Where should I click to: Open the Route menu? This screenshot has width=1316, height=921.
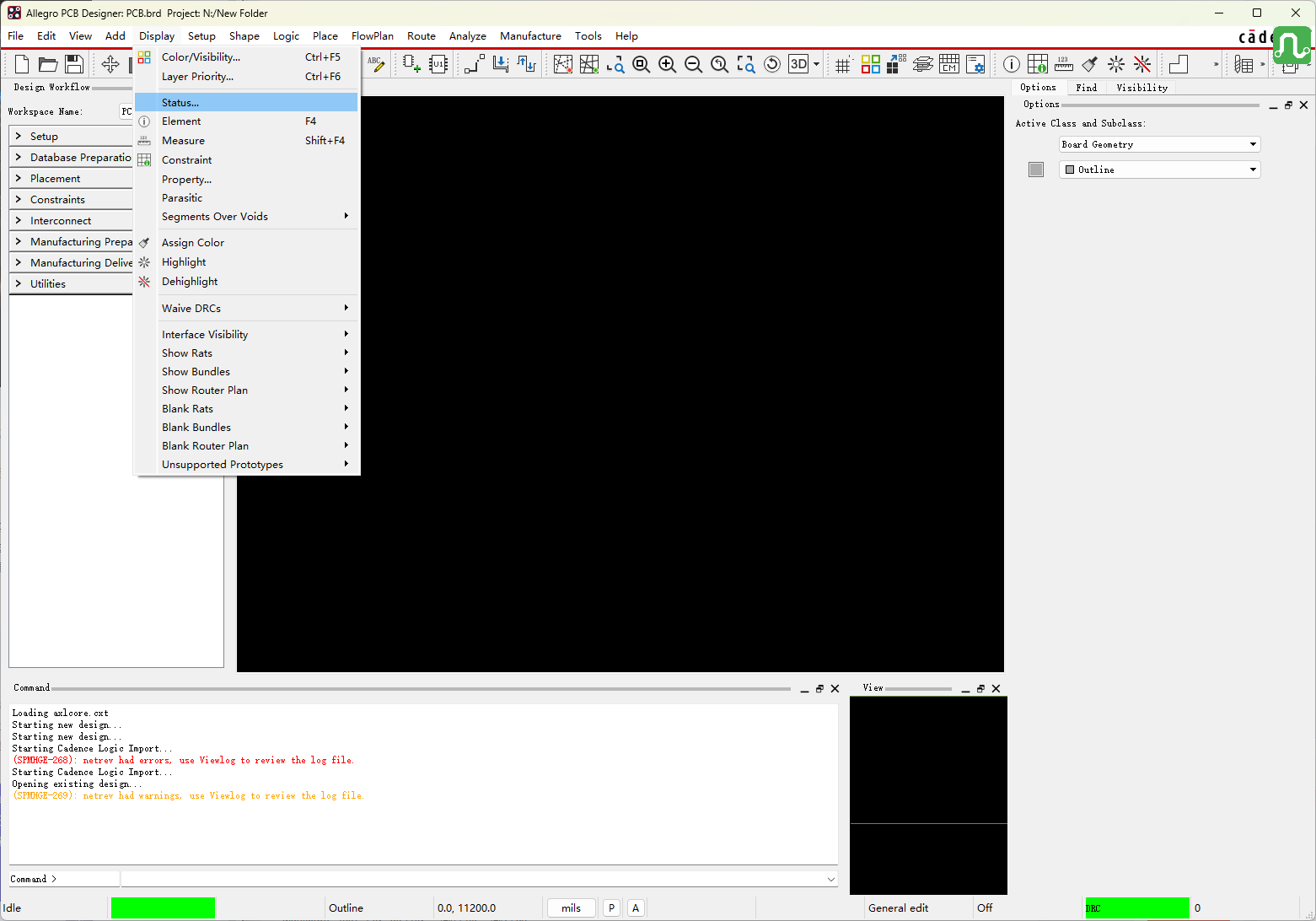(x=422, y=36)
